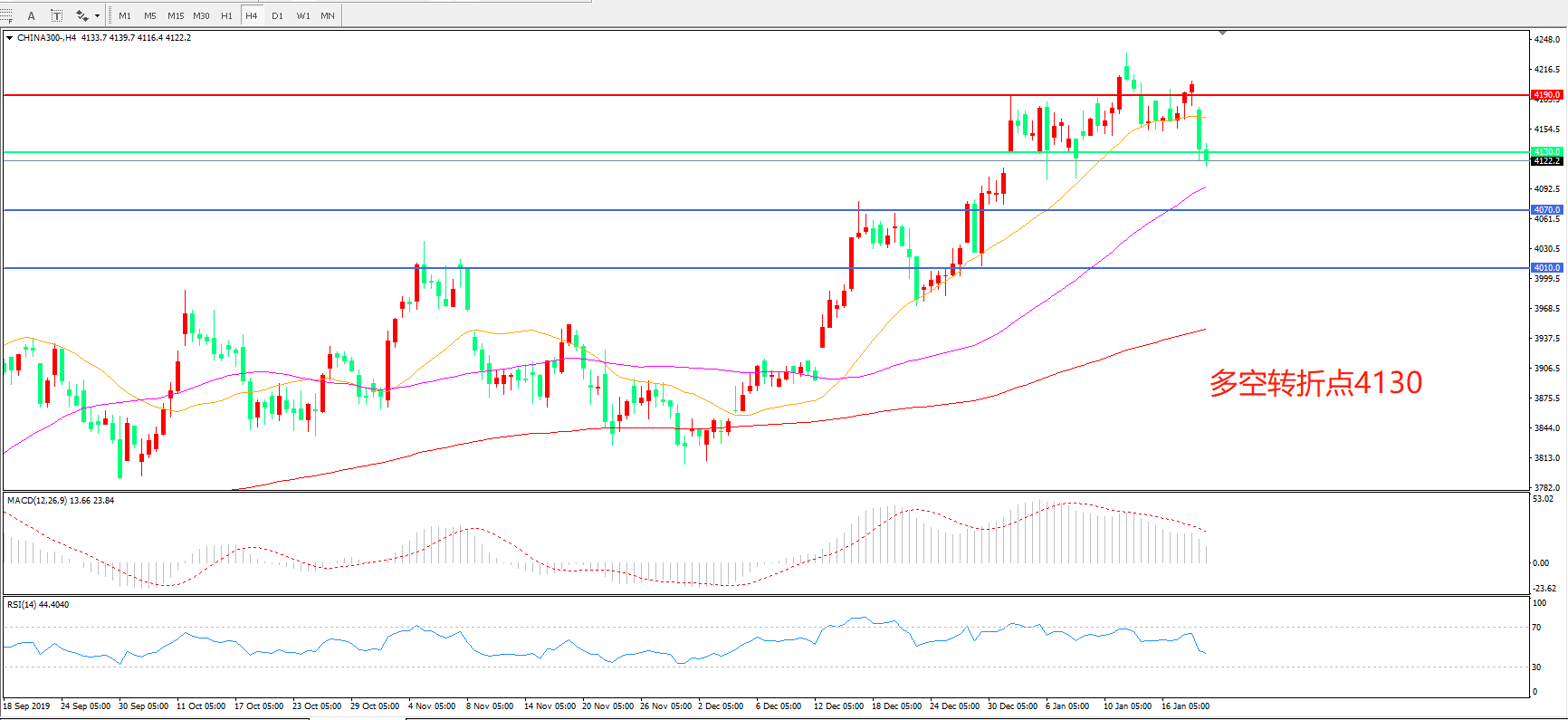
Task: Click the Arrows objects icon
Action: click(81, 15)
